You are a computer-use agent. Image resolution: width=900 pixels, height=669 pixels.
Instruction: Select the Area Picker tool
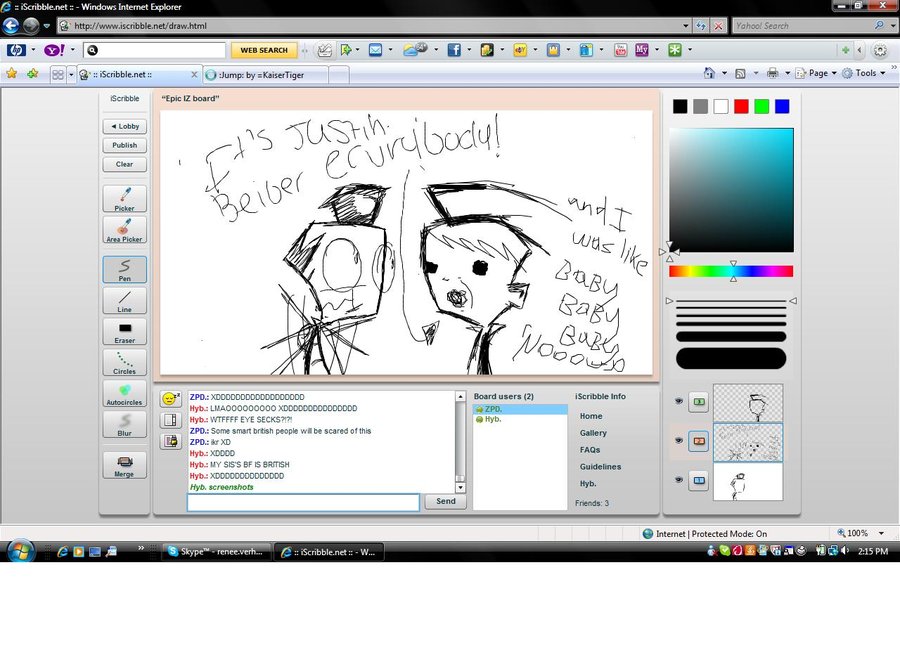(x=125, y=230)
